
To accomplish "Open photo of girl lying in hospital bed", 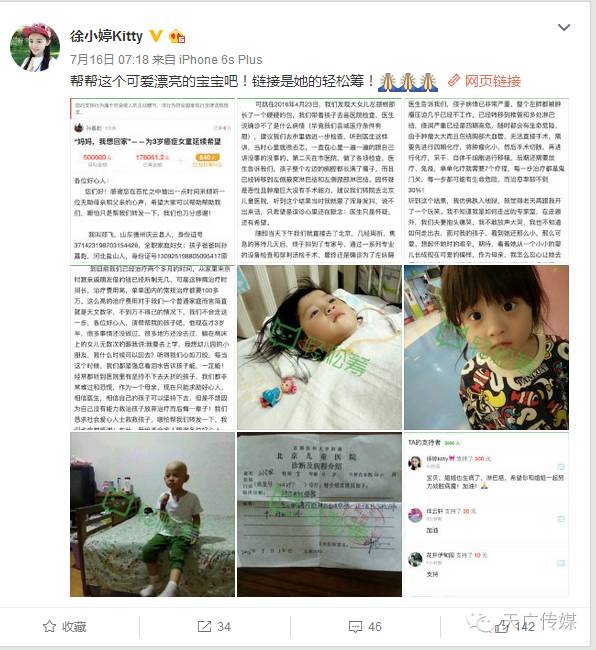I will (319, 347).
